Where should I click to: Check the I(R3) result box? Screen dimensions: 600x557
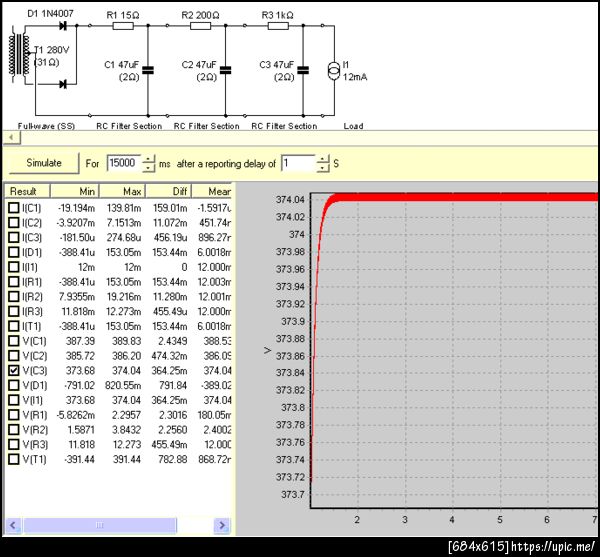tap(14, 311)
